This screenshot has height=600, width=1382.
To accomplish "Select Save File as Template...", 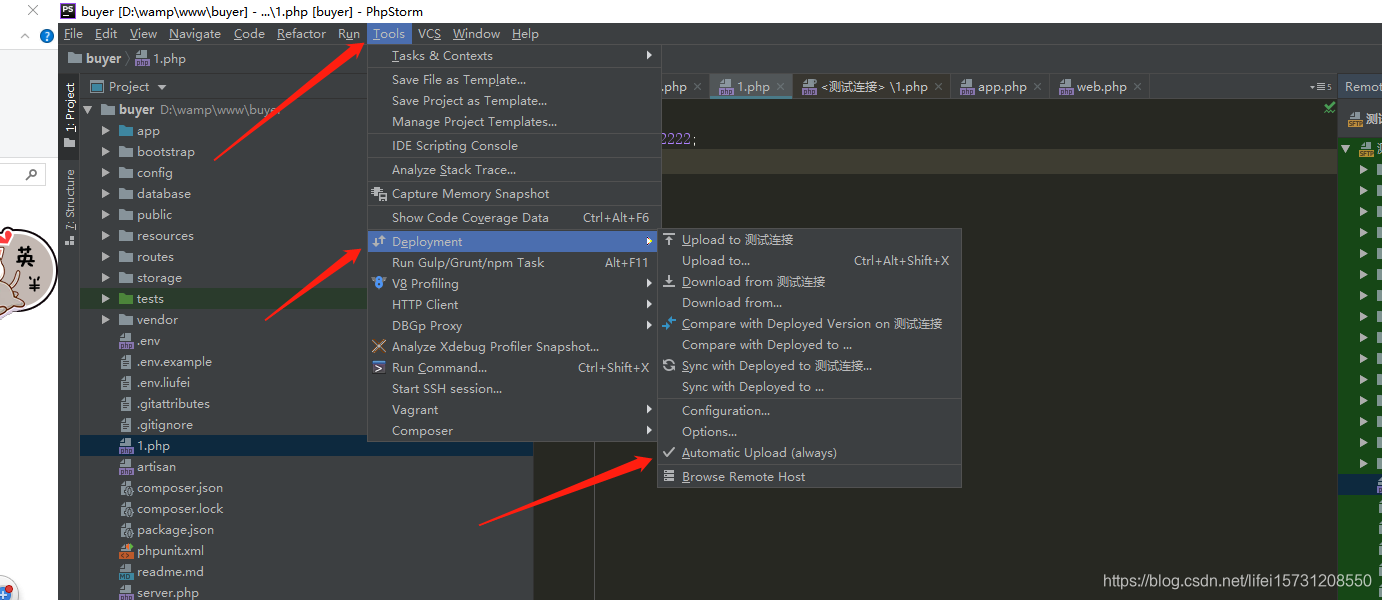I will (459, 80).
